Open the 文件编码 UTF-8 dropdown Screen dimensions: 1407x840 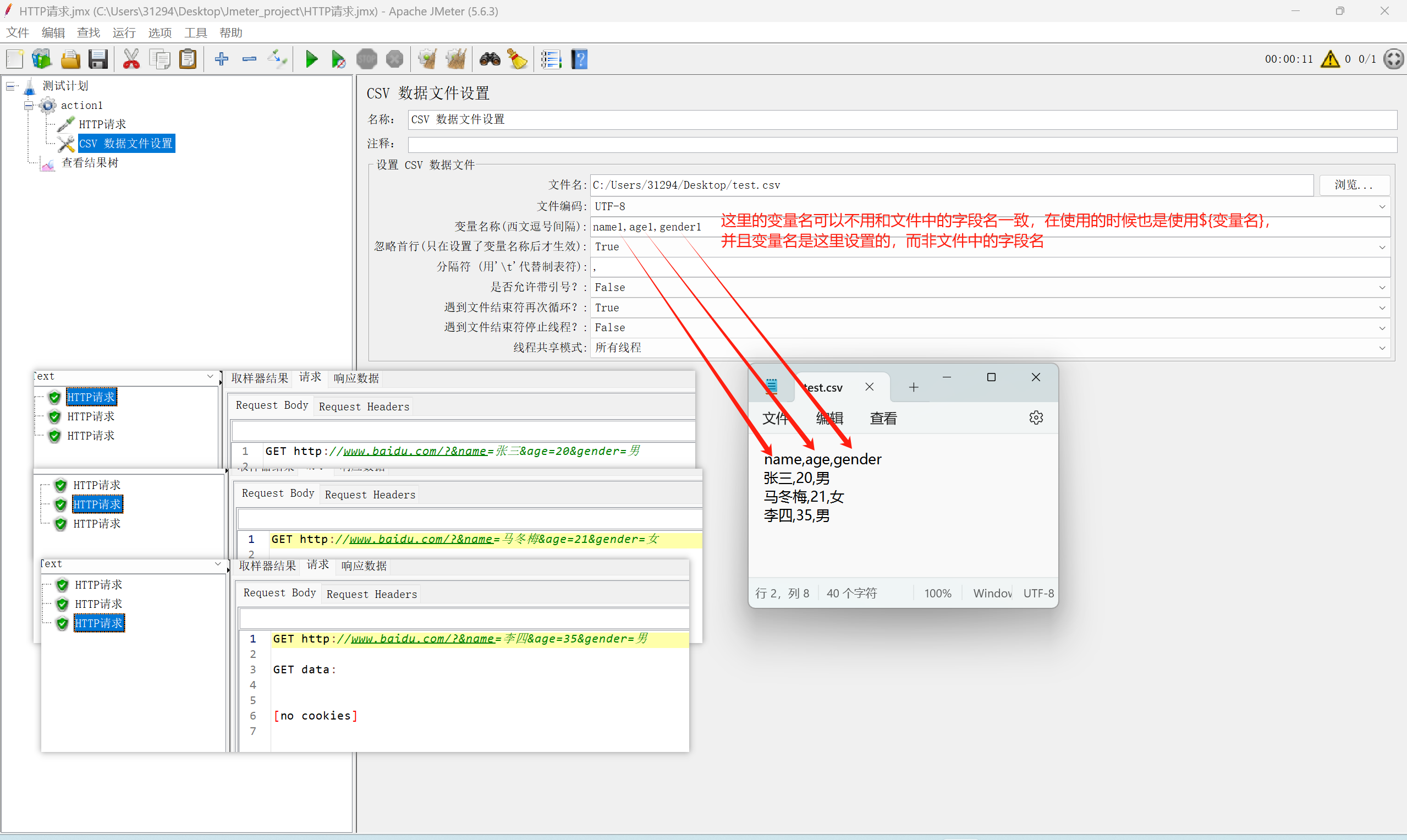point(1382,207)
